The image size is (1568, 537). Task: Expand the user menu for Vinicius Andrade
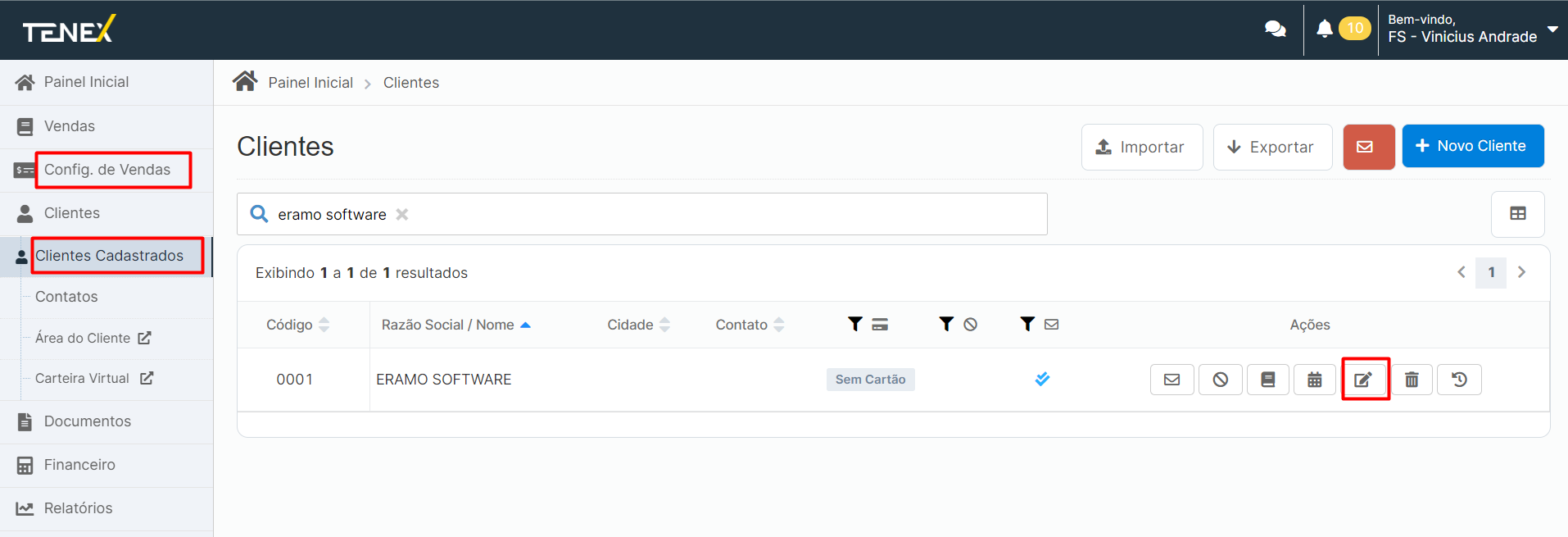coord(1552,29)
